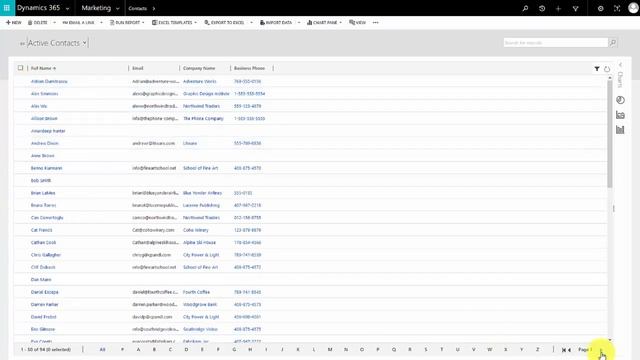
Task: Go to the first page of records
Action: tap(564, 350)
